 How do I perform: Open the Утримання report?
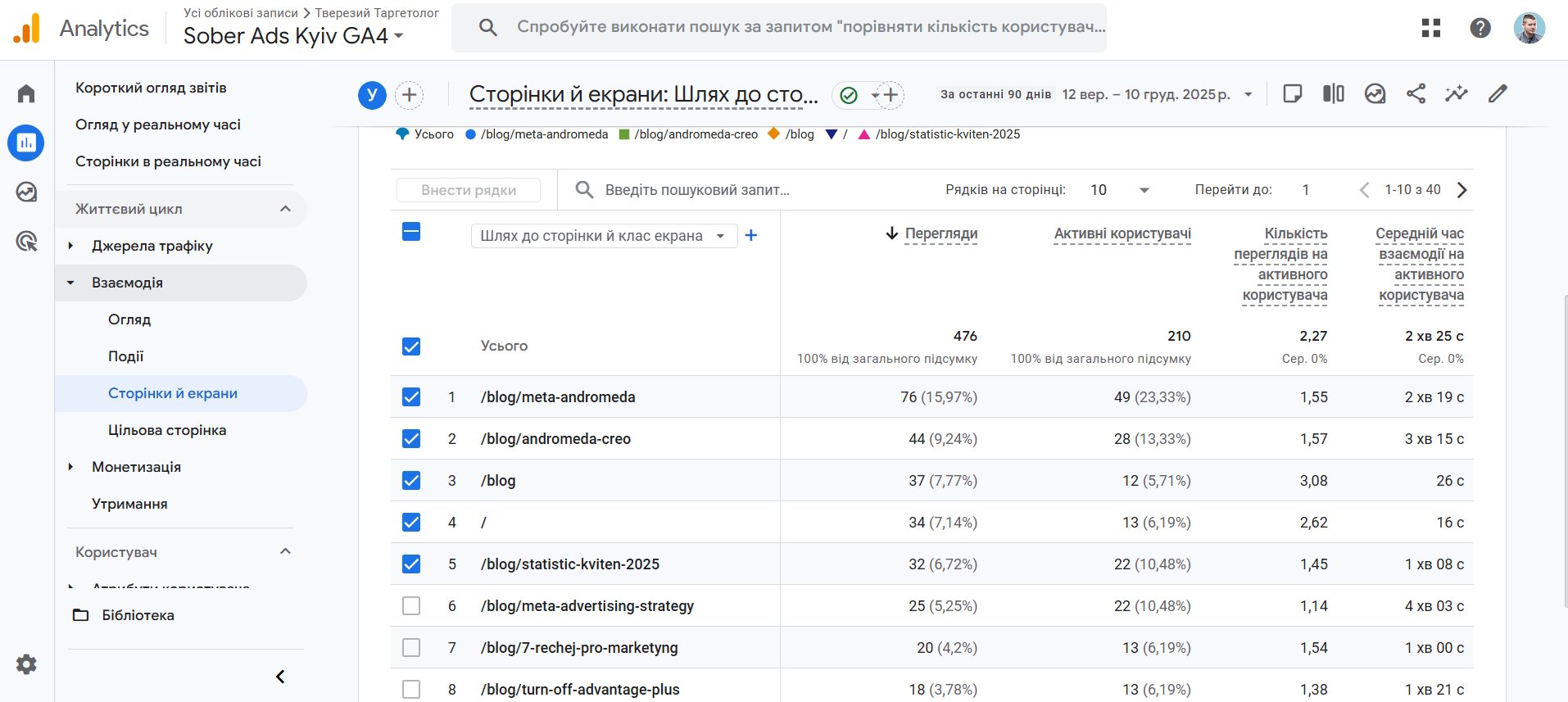pos(129,504)
